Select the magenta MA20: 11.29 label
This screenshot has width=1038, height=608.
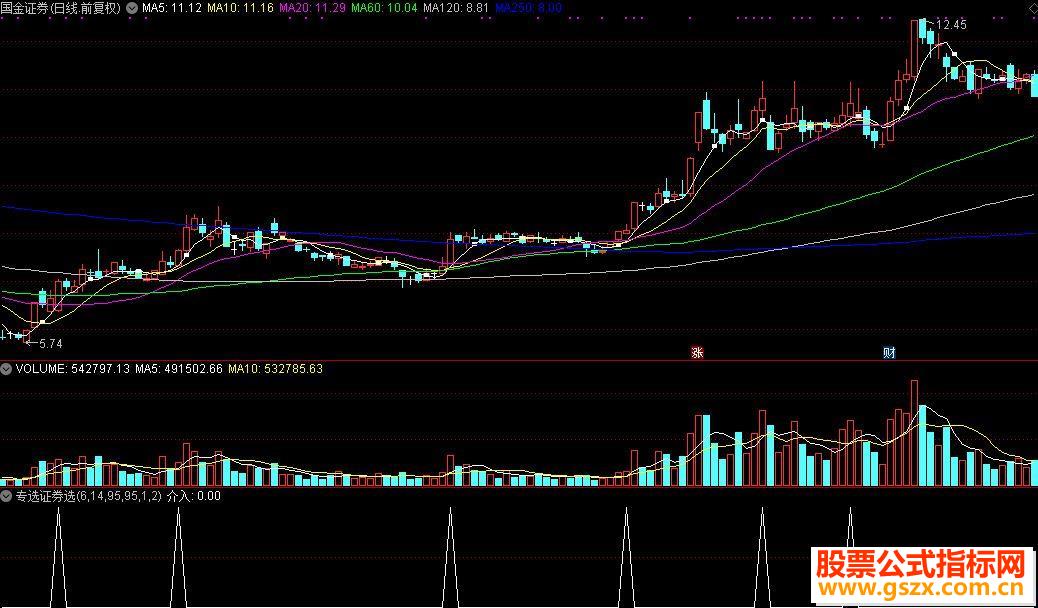[x=312, y=8]
